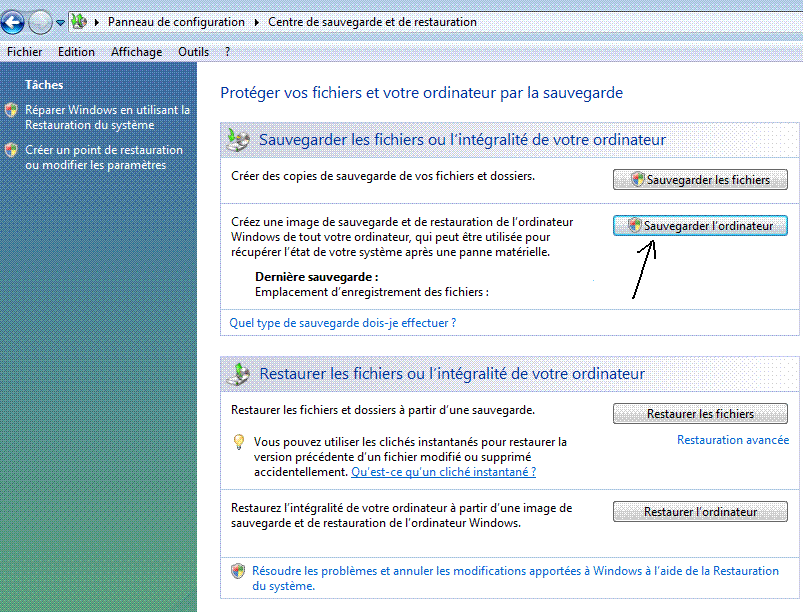803x612 pixels.
Task: Click the Restaurer les fichiers button
Action: (700, 413)
